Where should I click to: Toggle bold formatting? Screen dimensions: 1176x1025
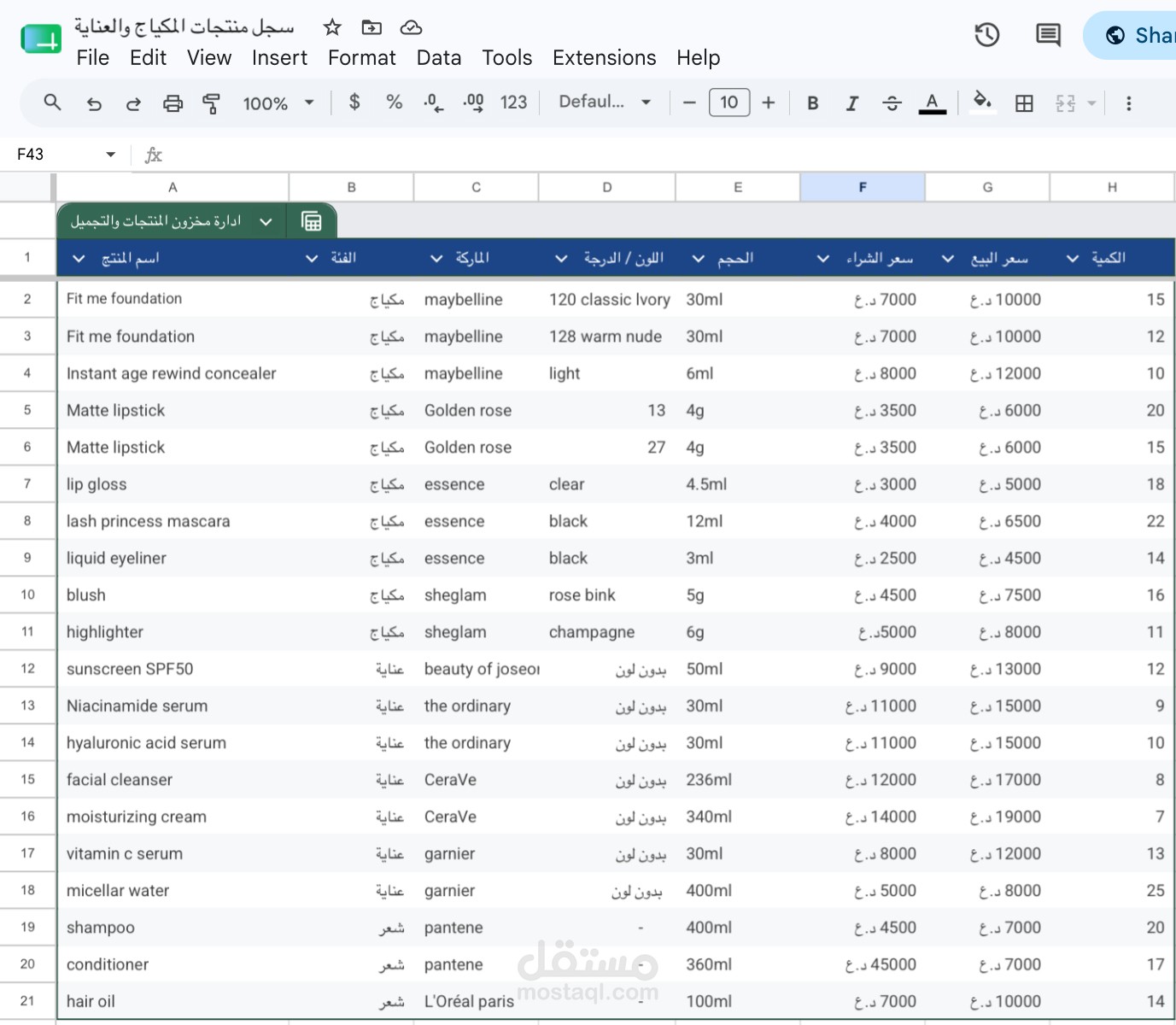pos(813,103)
